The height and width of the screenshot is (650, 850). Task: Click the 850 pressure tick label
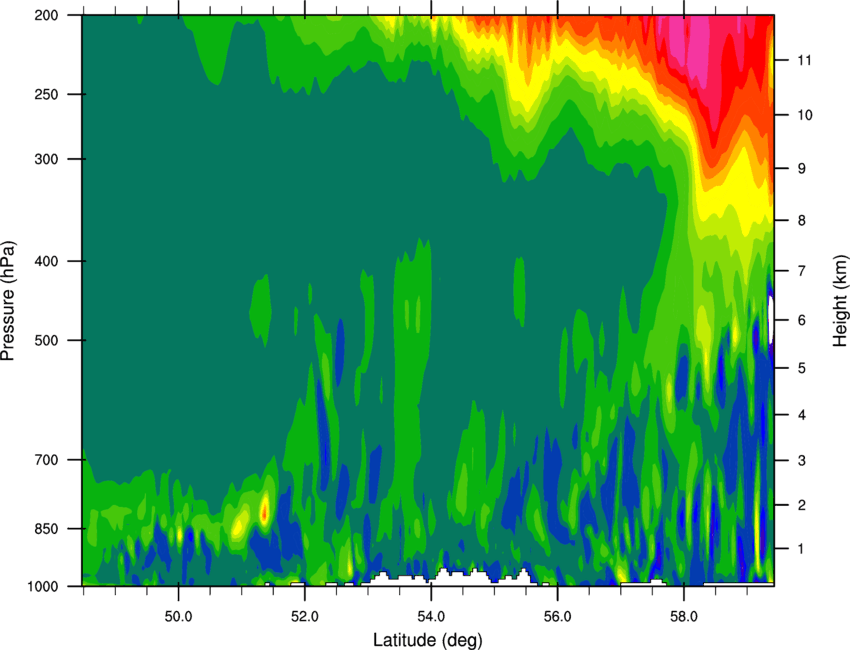[x=47, y=529]
